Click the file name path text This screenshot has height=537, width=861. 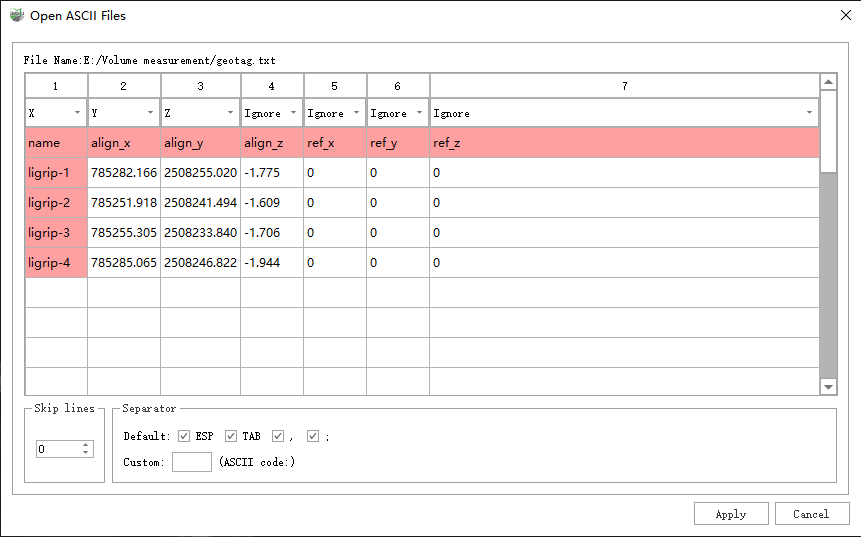click(149, 60)
